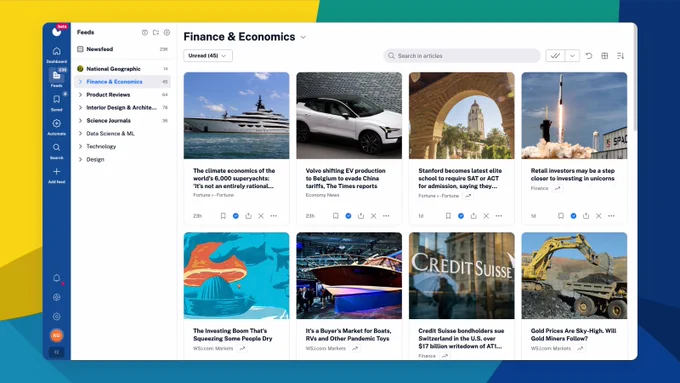This screenshot has width=680, height=383.
Task: Expand the Science Journals folder
Action: (x=80, y=121)
